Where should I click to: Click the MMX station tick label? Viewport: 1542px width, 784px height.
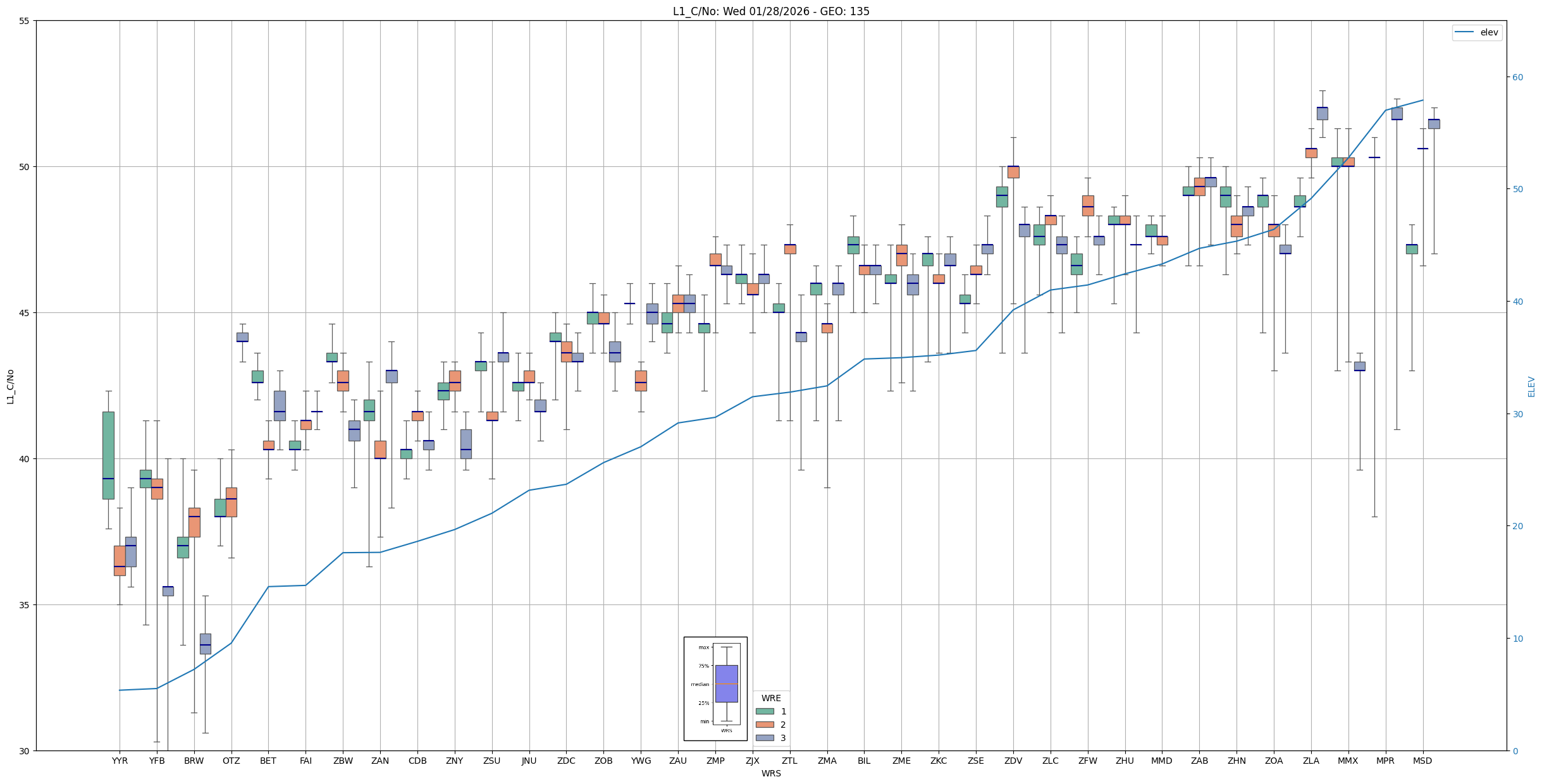[1348, 761]
